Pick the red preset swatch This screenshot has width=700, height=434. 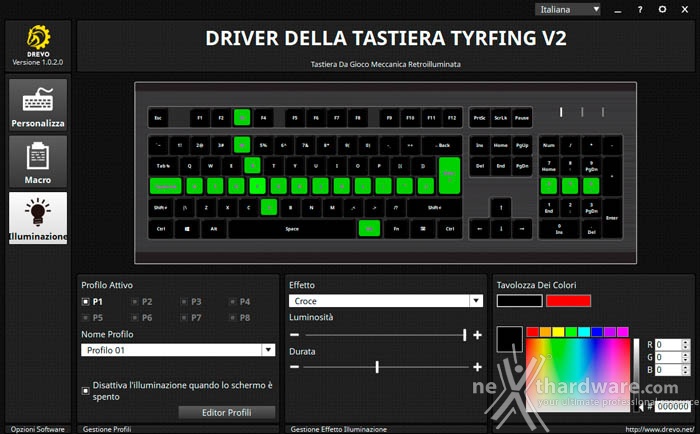pyautogui.click(x=533, y=332)
